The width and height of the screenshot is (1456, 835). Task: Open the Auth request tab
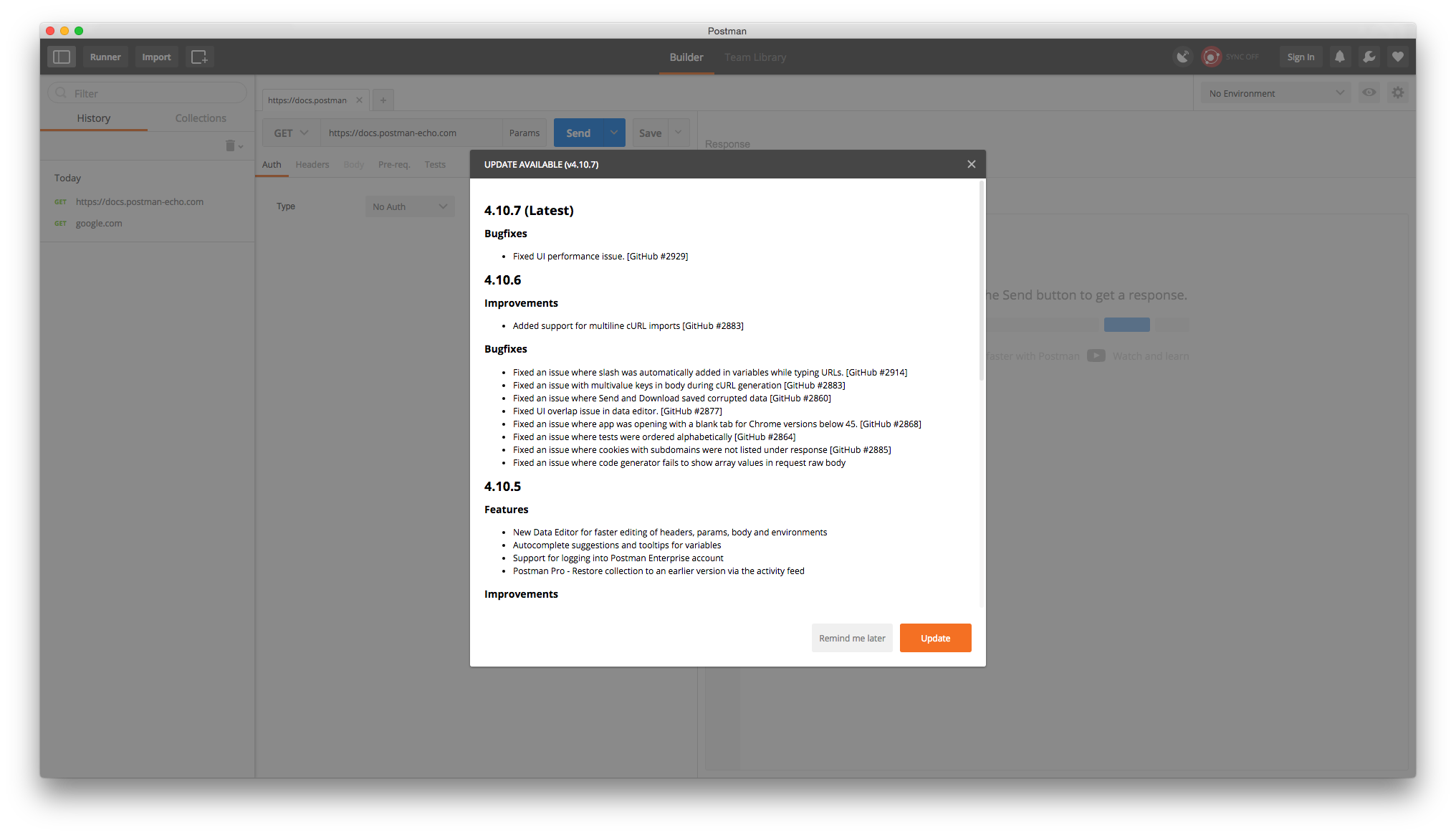(x=272, y=165)
